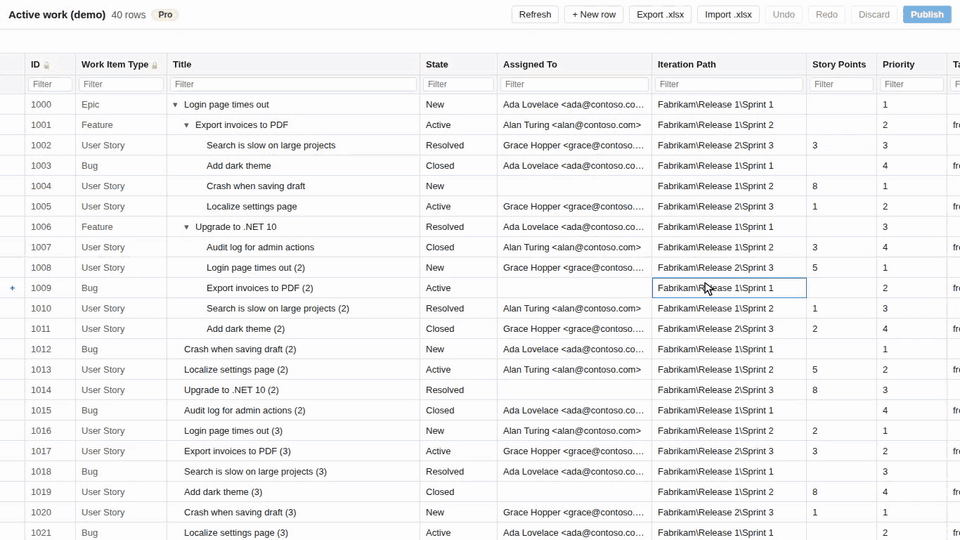
Task: Select 'Localize settings page' title in row 1005
Action: coord(252,207)
